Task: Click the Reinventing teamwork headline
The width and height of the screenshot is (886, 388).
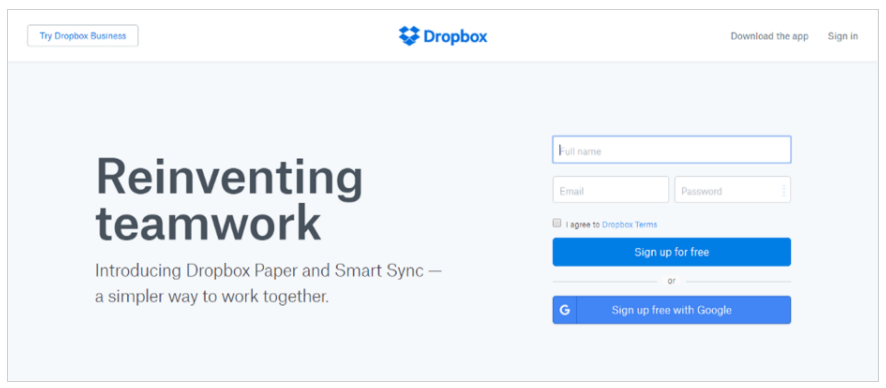Action: click(229, 199)
